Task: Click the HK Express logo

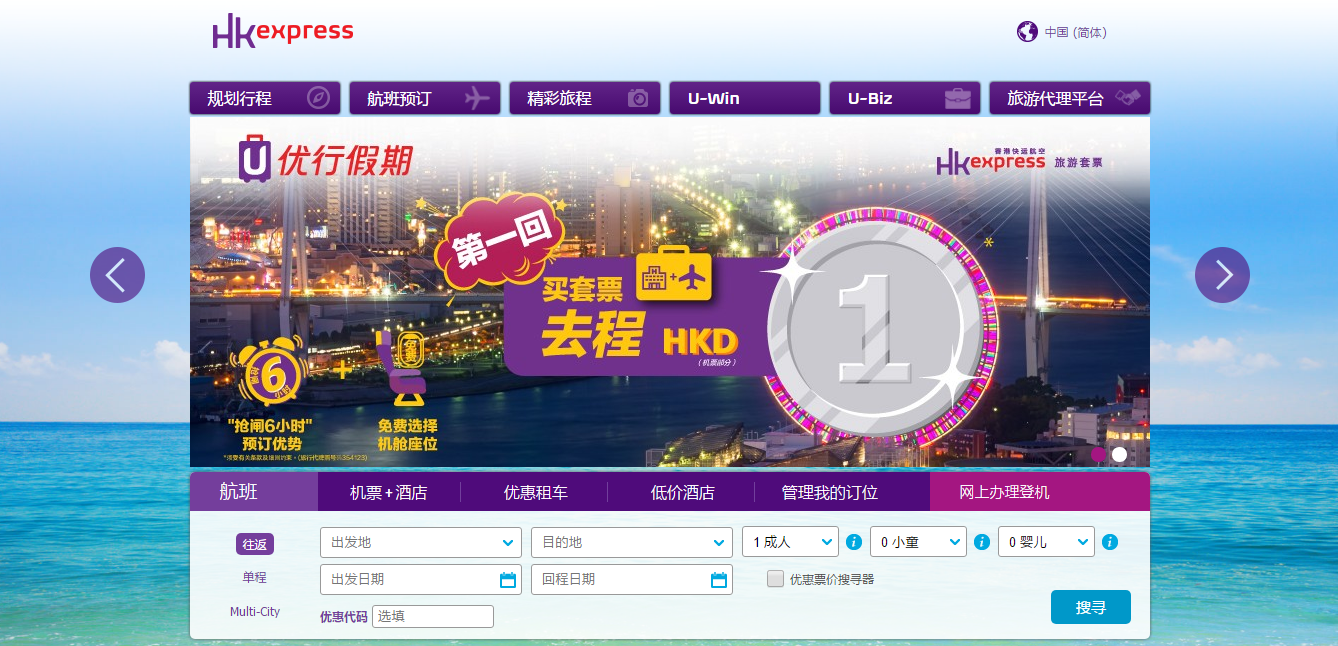Action: click(x=283, y=31)
